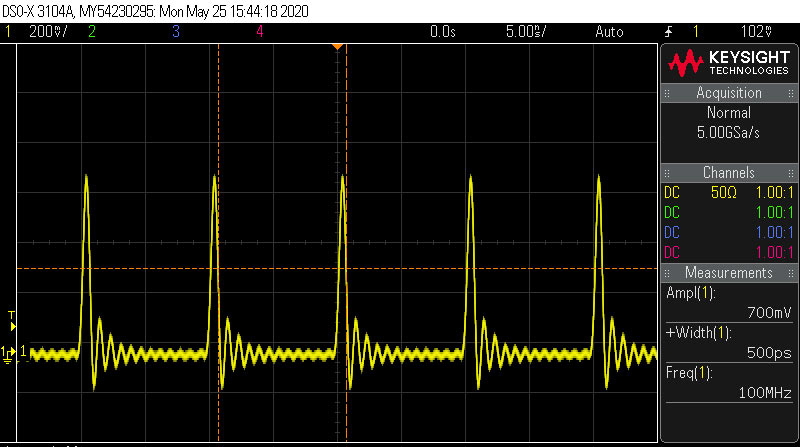
Task: Select the Auto trigger mode label
Action: [x=609, y=32]
